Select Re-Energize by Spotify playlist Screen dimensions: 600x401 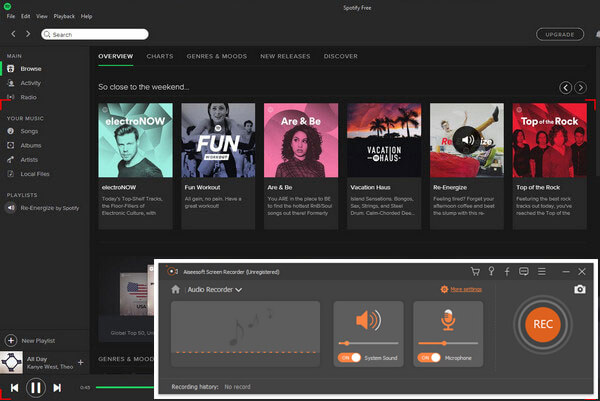pos(50,208)
